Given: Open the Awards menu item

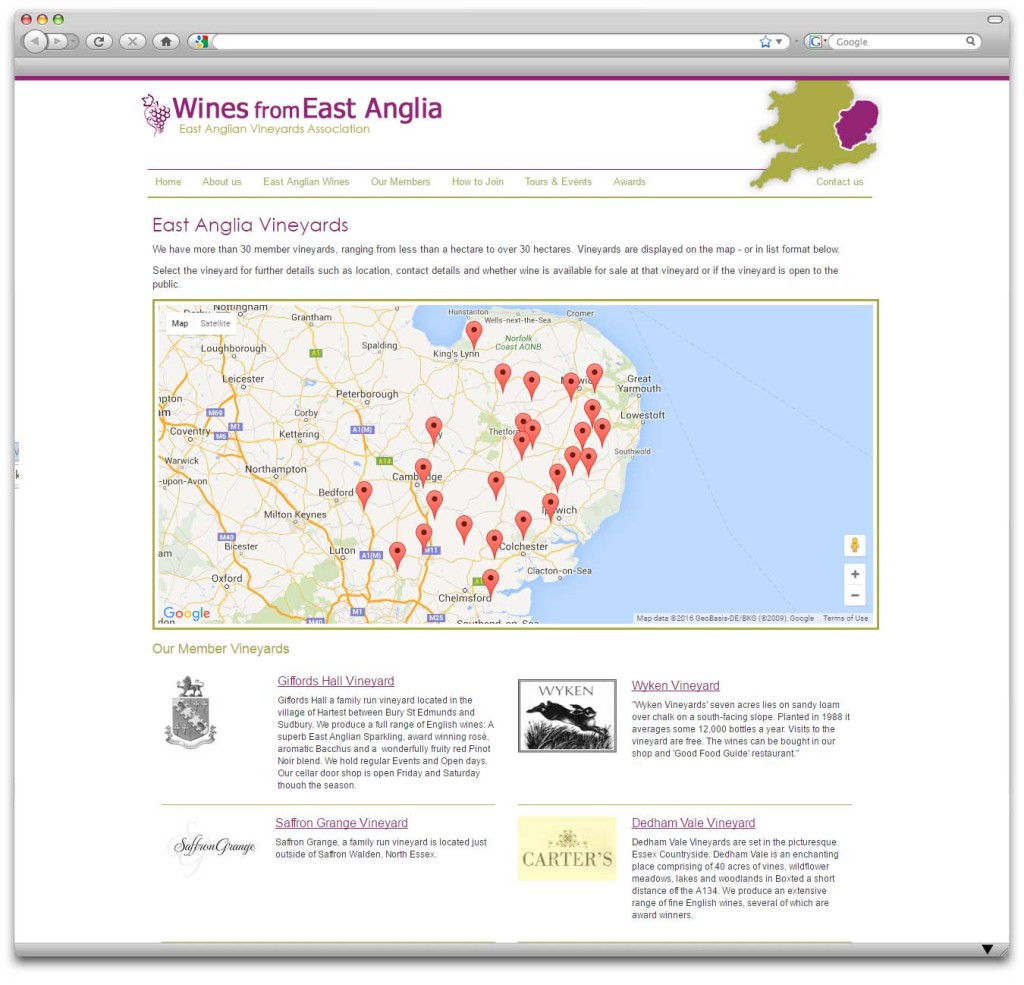Looking at the screenshot, I should tap(629, 182).
